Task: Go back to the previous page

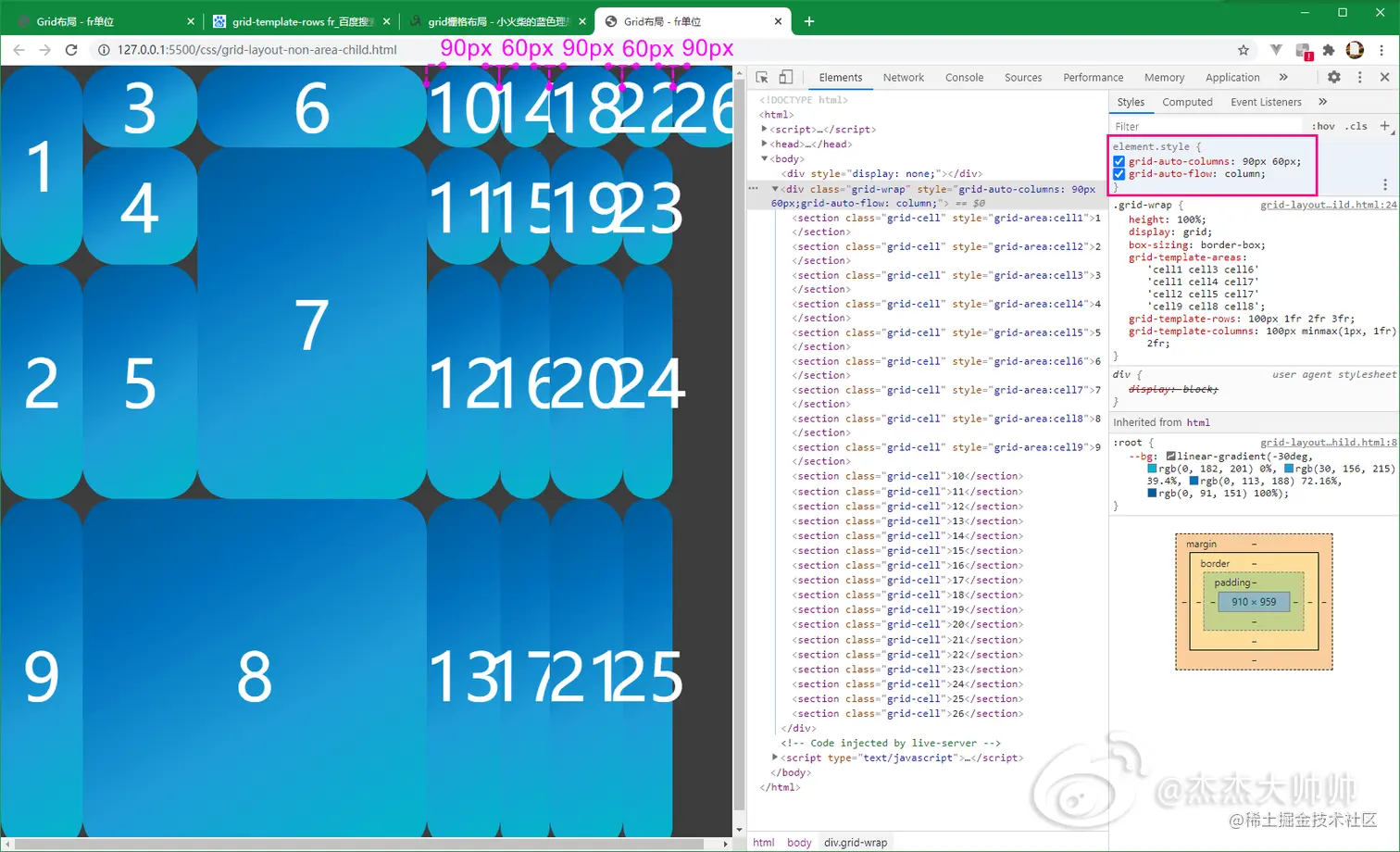Action: [x=19, y=50]
